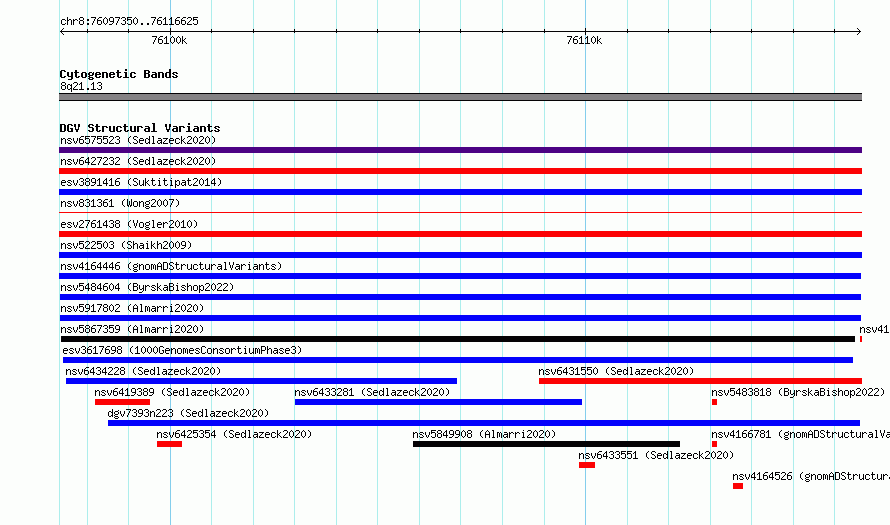
Task: Click the 76100k ruler position
Action: tap(169, 40)
